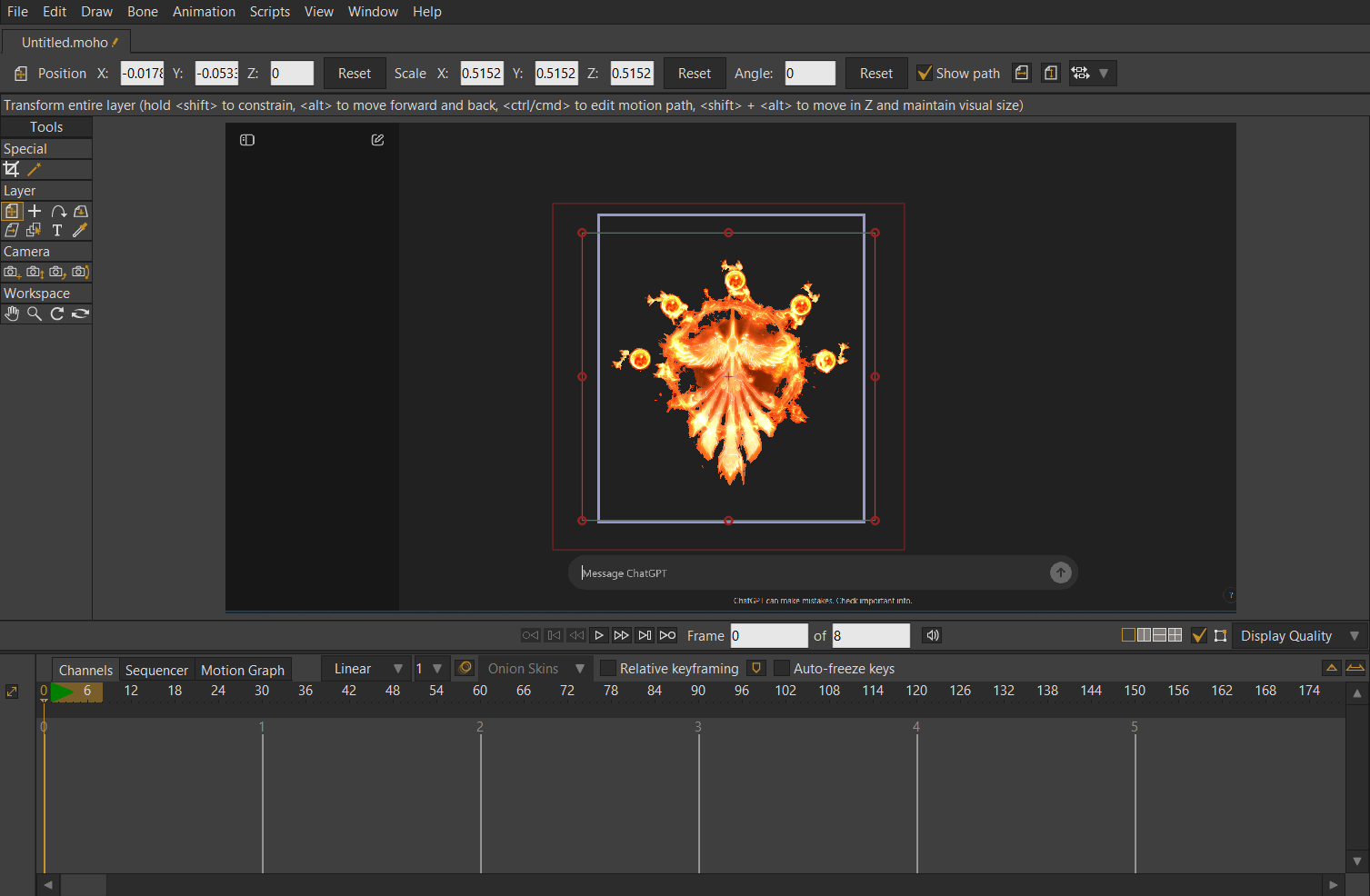Toggle audio mute speaker icon
Image resolution: width=1370 pixels, height=896 pixels.
tap(932, 635)
